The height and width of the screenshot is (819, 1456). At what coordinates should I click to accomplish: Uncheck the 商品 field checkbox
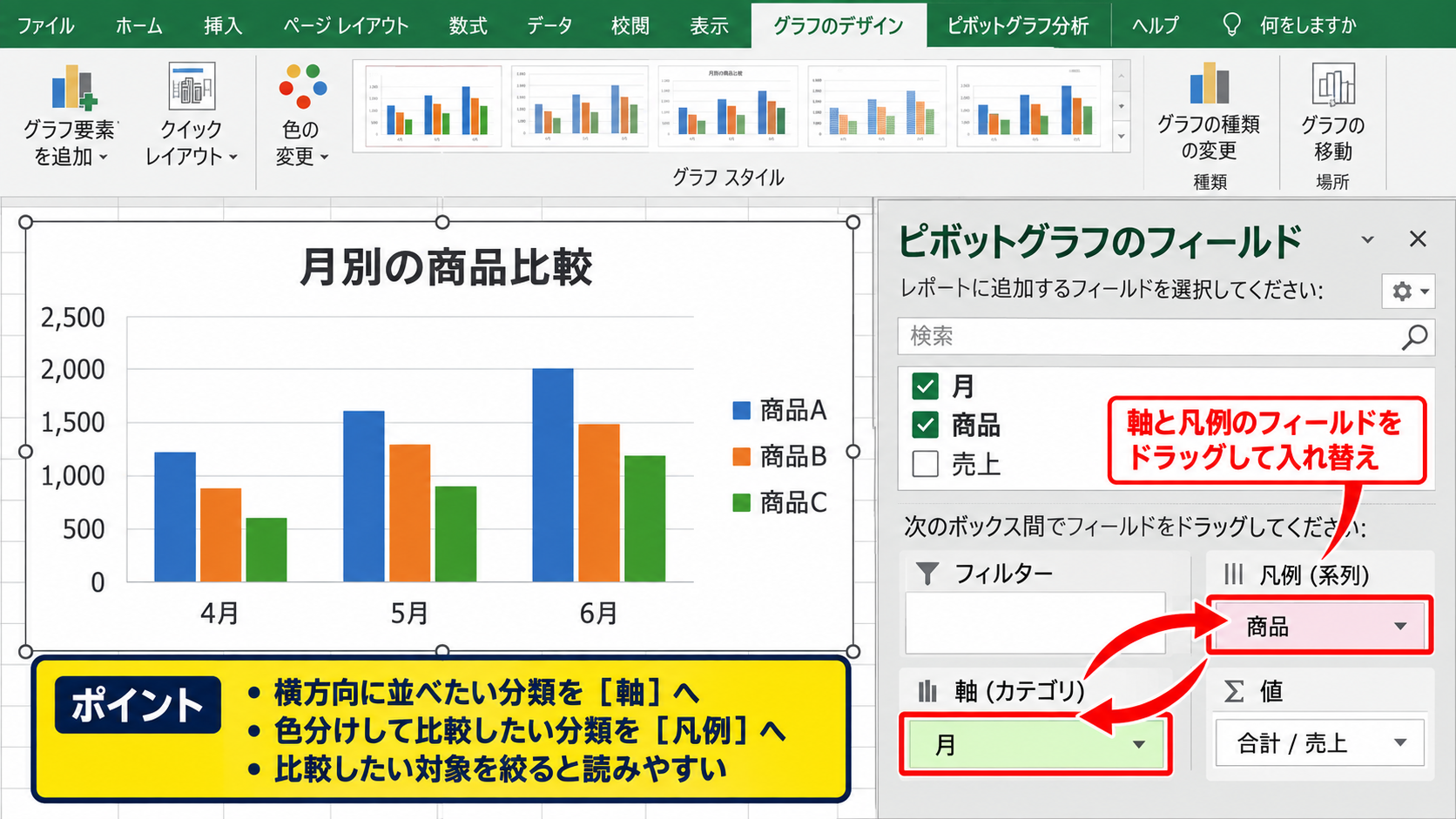point(925,425)
